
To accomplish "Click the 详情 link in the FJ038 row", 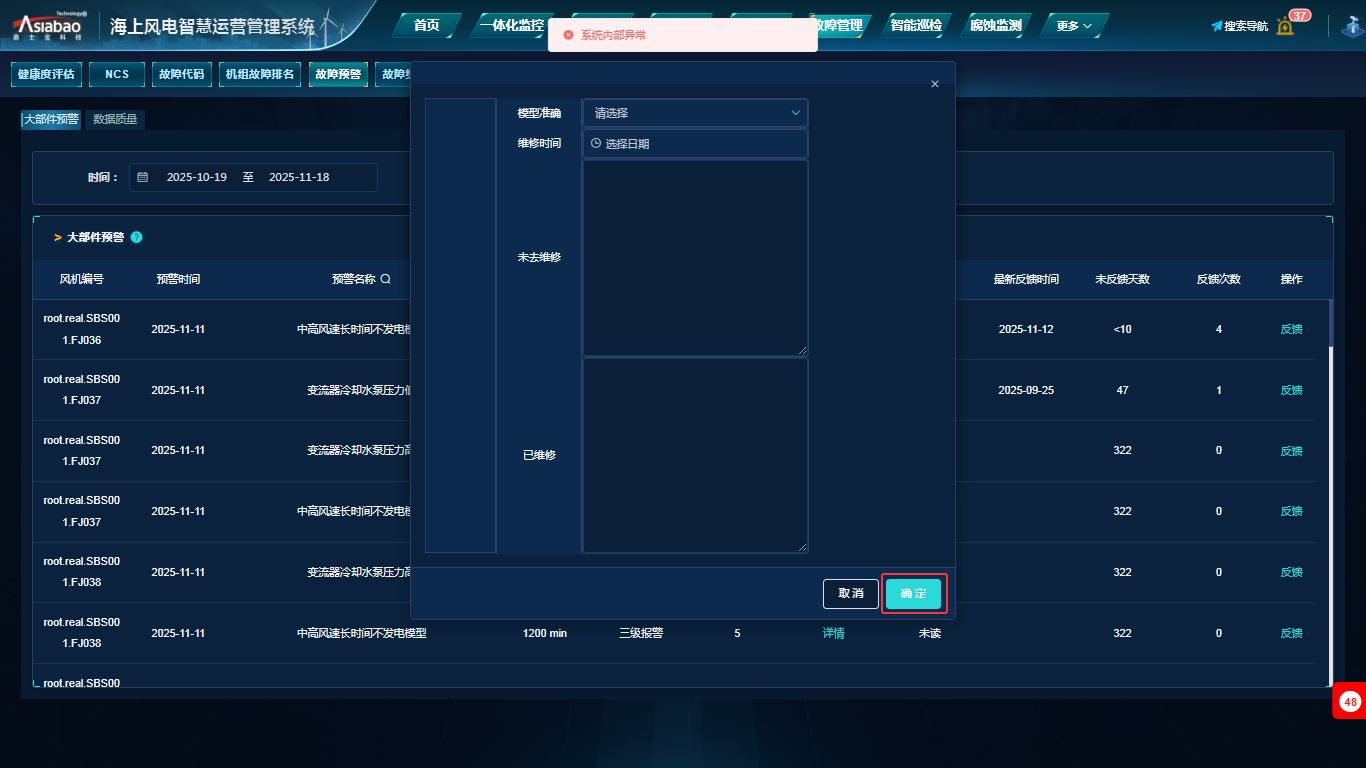I will (833, 633).
